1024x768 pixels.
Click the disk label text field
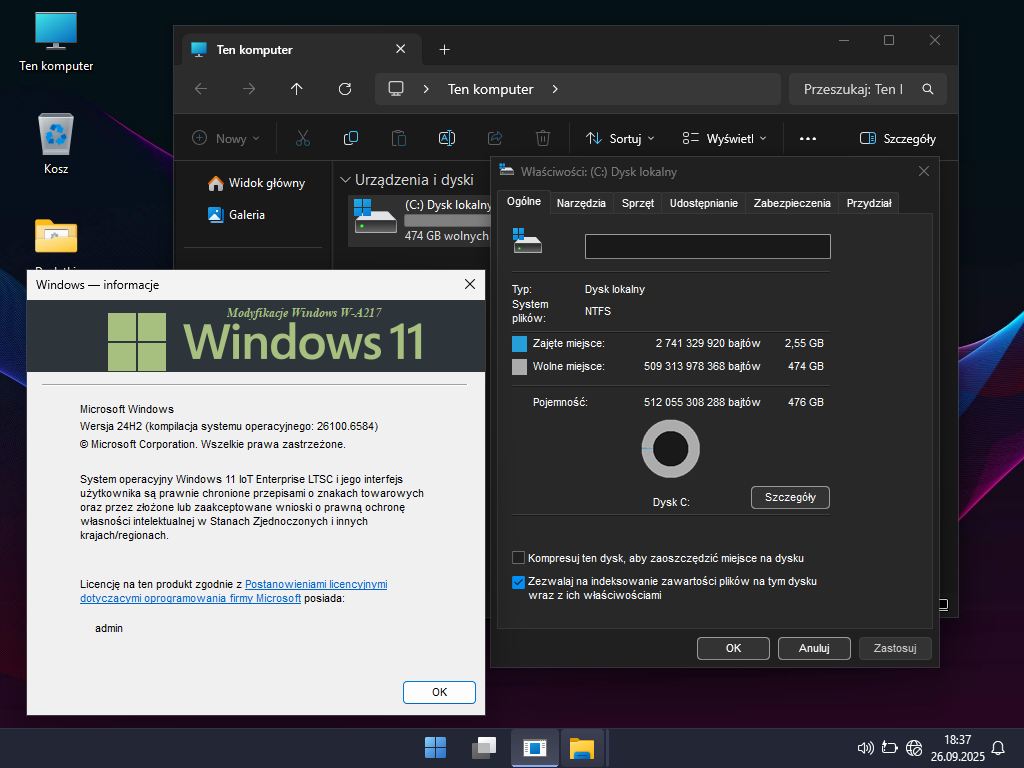pos(707,246)
